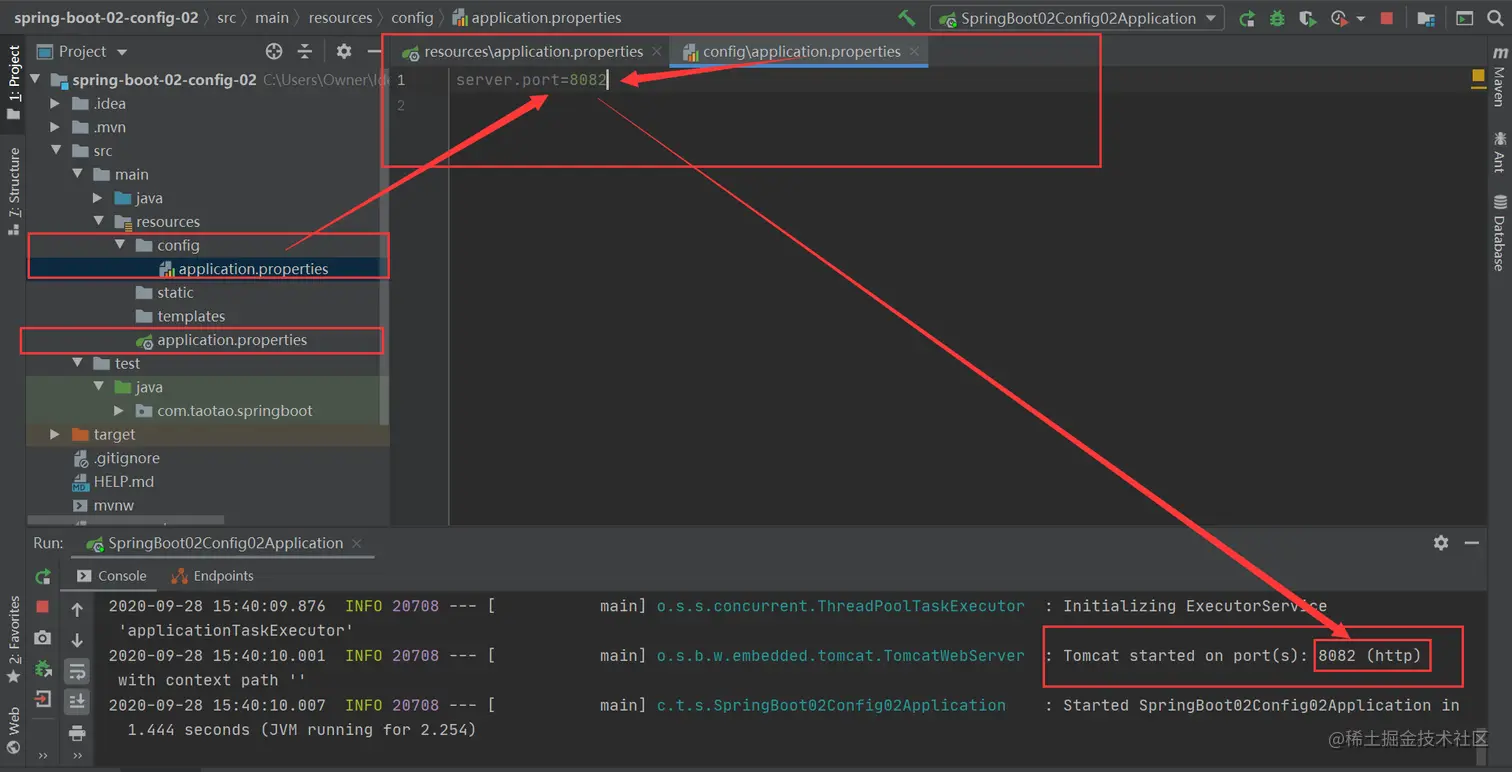Select the .gitignore file
The width and height of the screenshot is (1512, 772).
[x=116, y=458]
